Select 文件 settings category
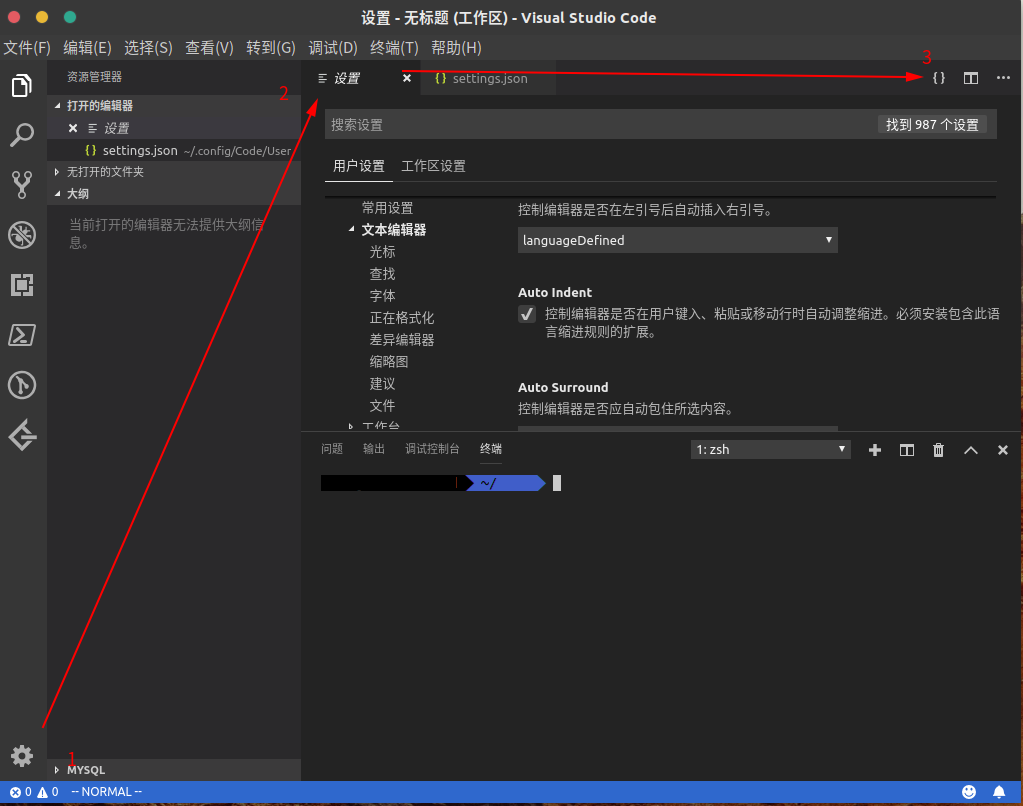1023x806 pixels. pos(382,406)
